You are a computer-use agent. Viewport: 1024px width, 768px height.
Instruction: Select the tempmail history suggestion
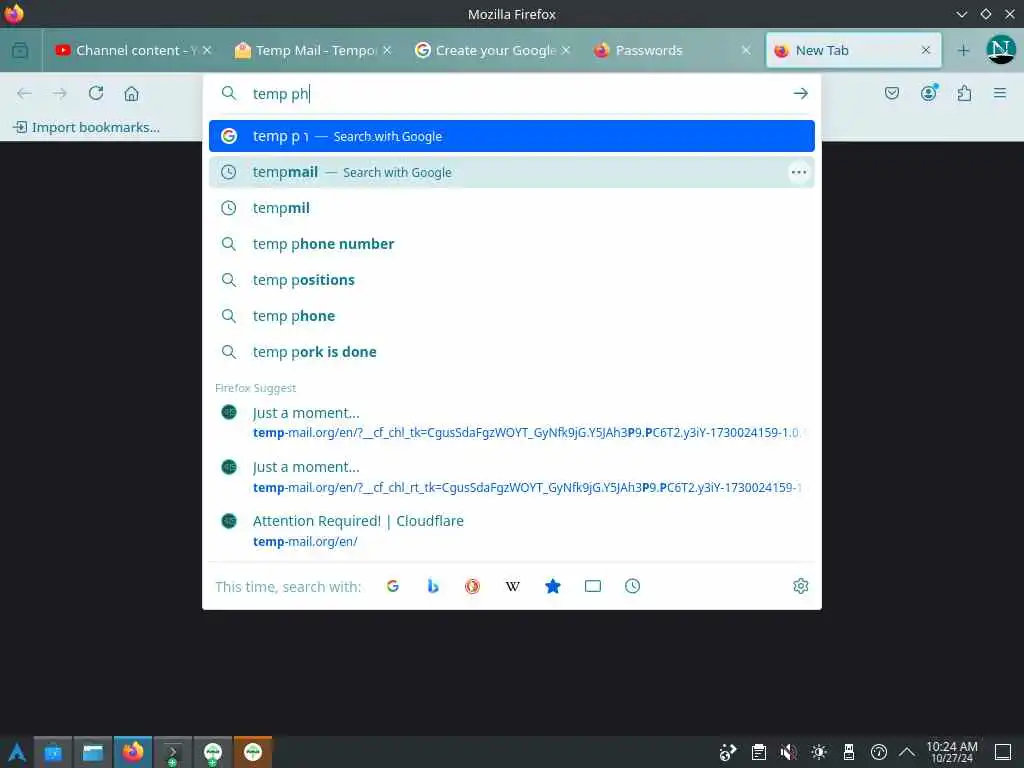pyautogui.click(x=511, y=172)
